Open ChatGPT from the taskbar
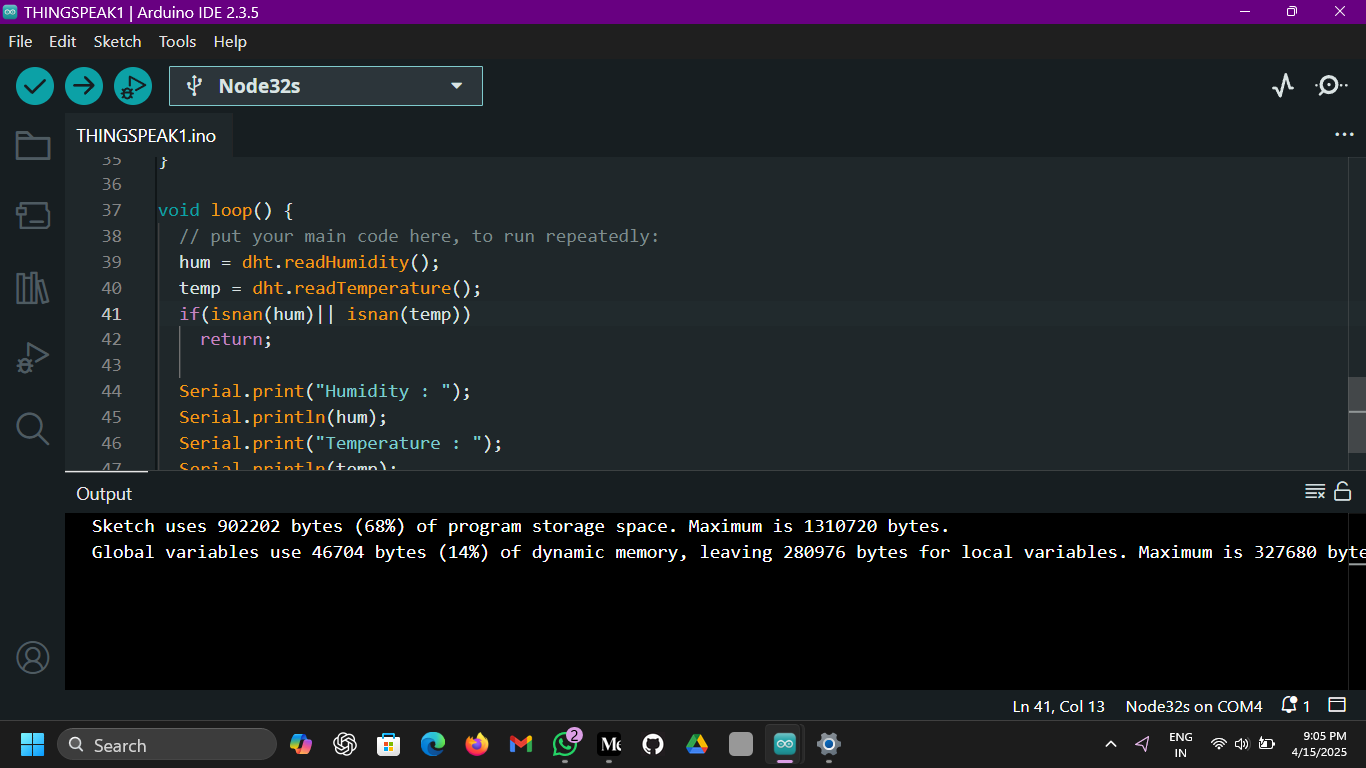This screenshot has height=768, width=1366. pyautogui.click(x=345, y=744)
